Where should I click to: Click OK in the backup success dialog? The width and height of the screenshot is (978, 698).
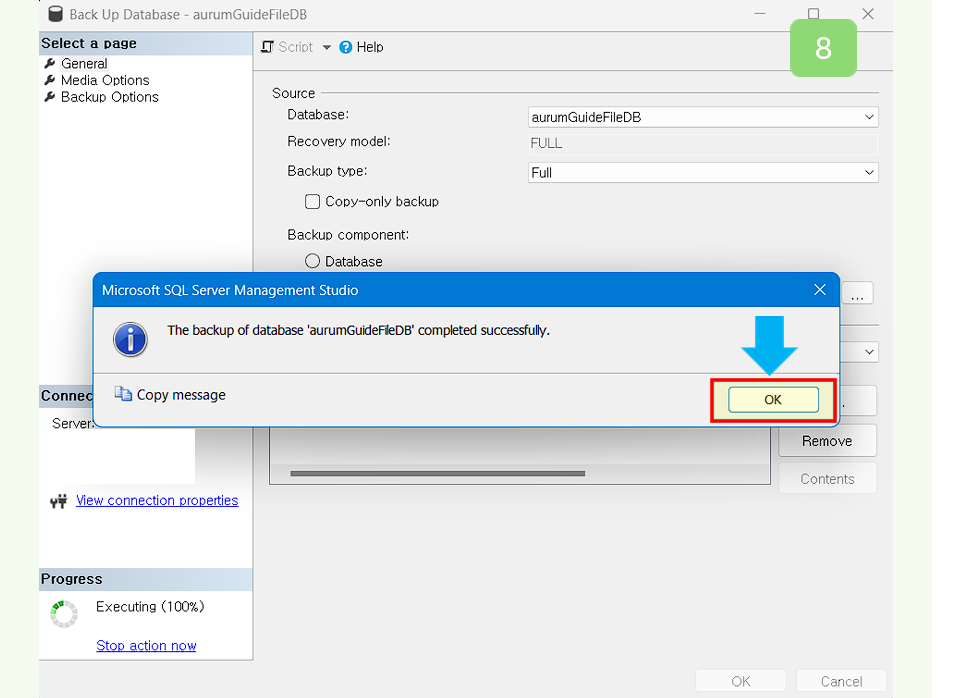[773, 400]
